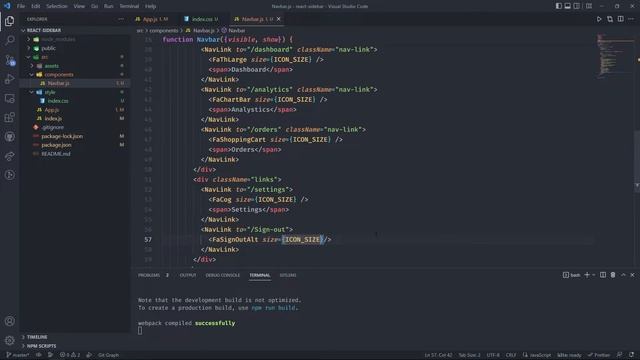Click the master branch indicator

click(18, 355)
